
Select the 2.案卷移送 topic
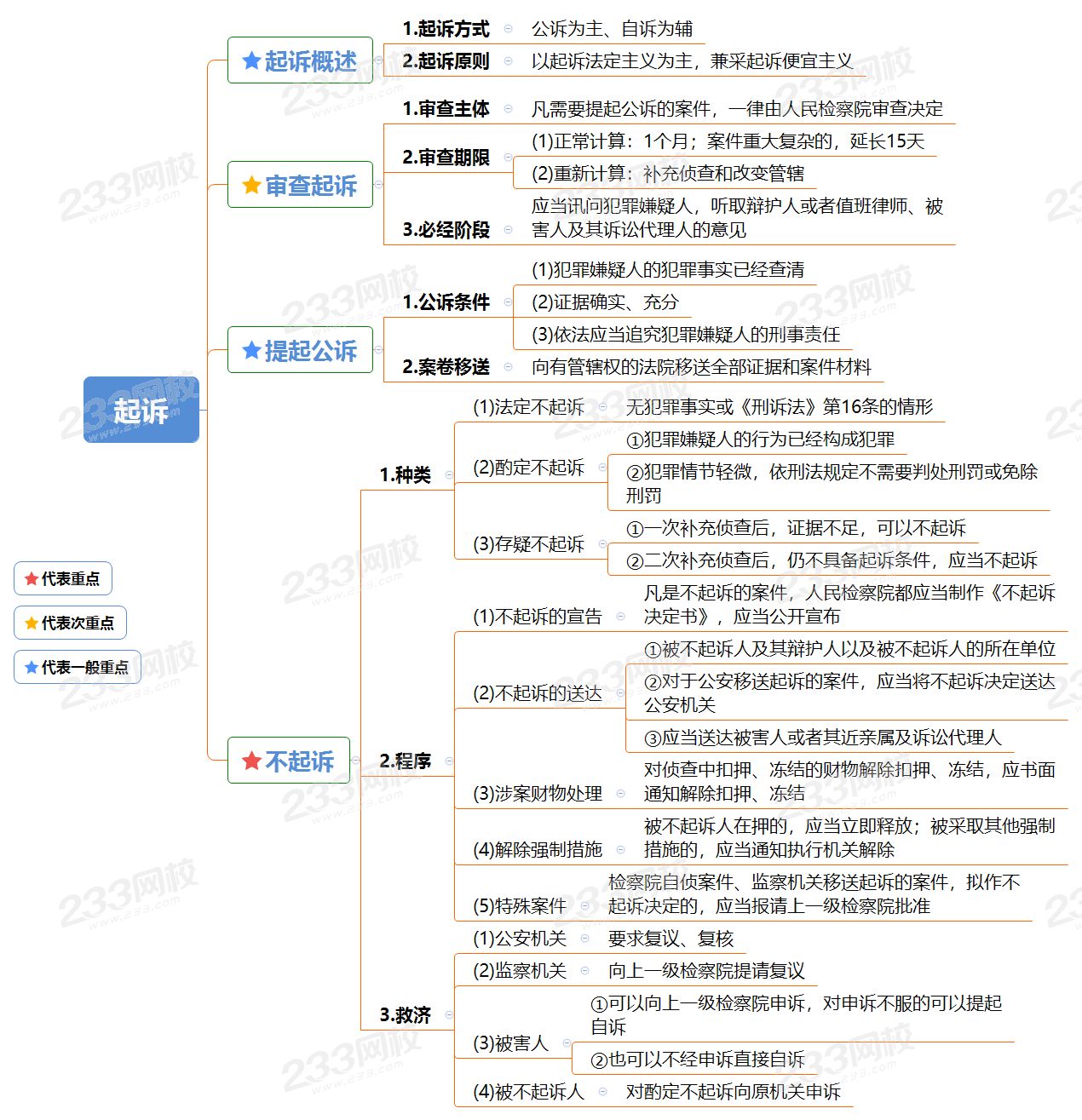[x=446, y=367]
